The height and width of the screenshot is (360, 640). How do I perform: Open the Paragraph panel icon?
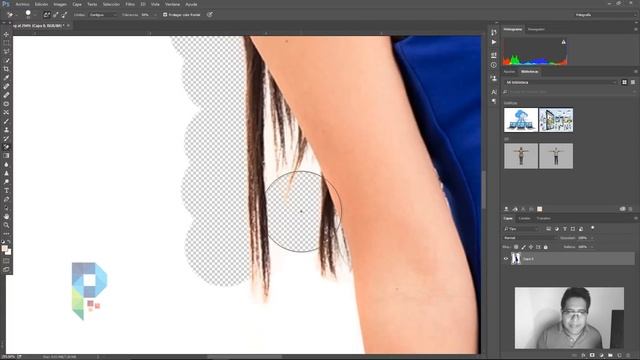[x=494, y=101]
